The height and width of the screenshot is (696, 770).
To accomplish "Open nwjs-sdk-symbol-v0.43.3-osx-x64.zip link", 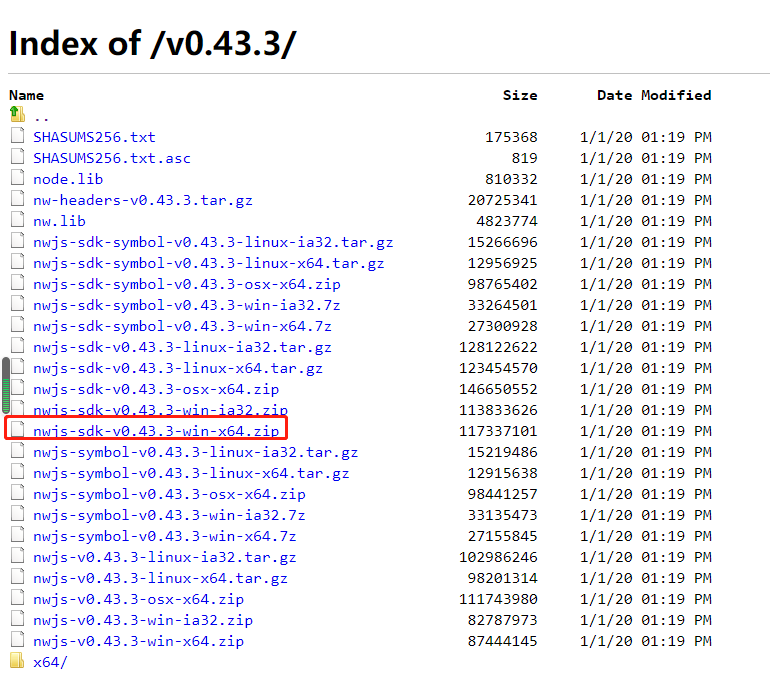I will pyautogui.click(x=187, y=284).
